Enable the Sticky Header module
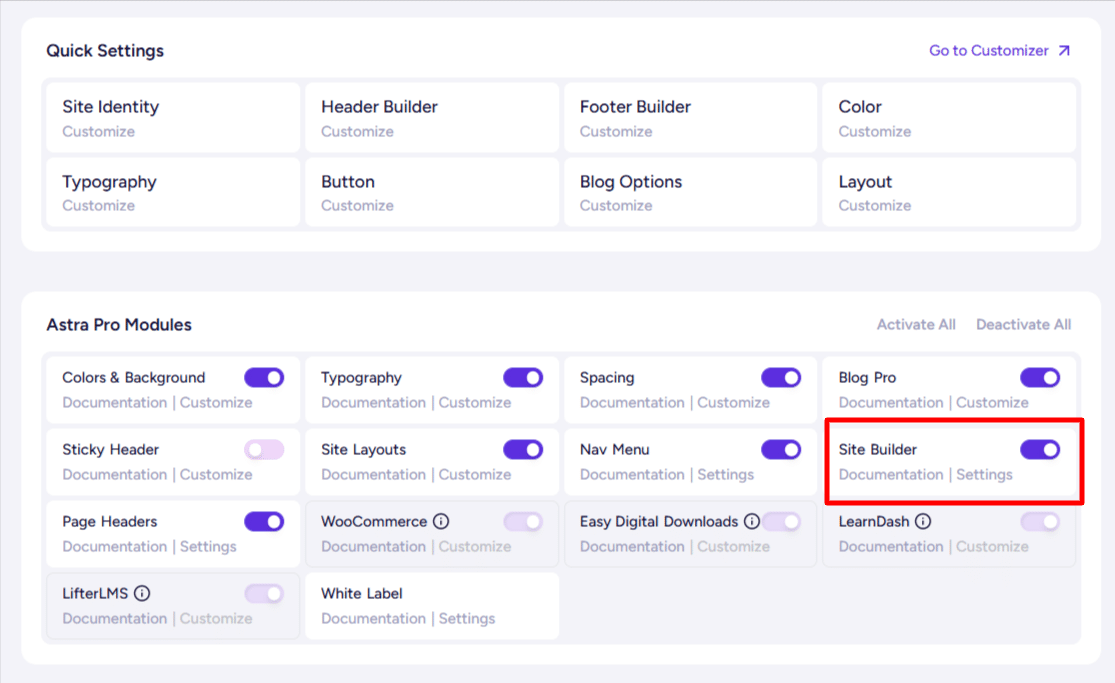Screen dimensions: 1115x683 tap(264, 450)
